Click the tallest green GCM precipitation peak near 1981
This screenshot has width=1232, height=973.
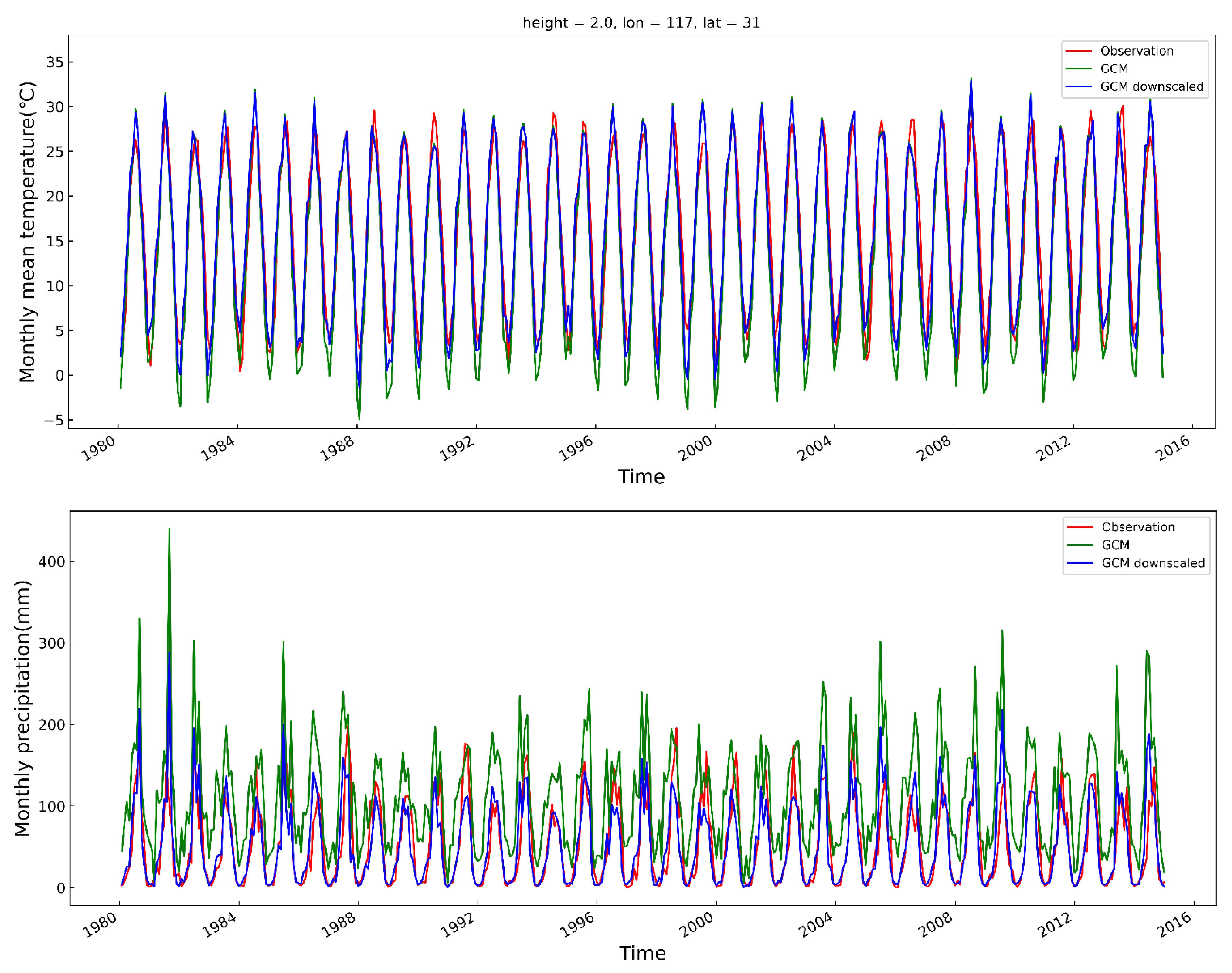tap(169, 529)
